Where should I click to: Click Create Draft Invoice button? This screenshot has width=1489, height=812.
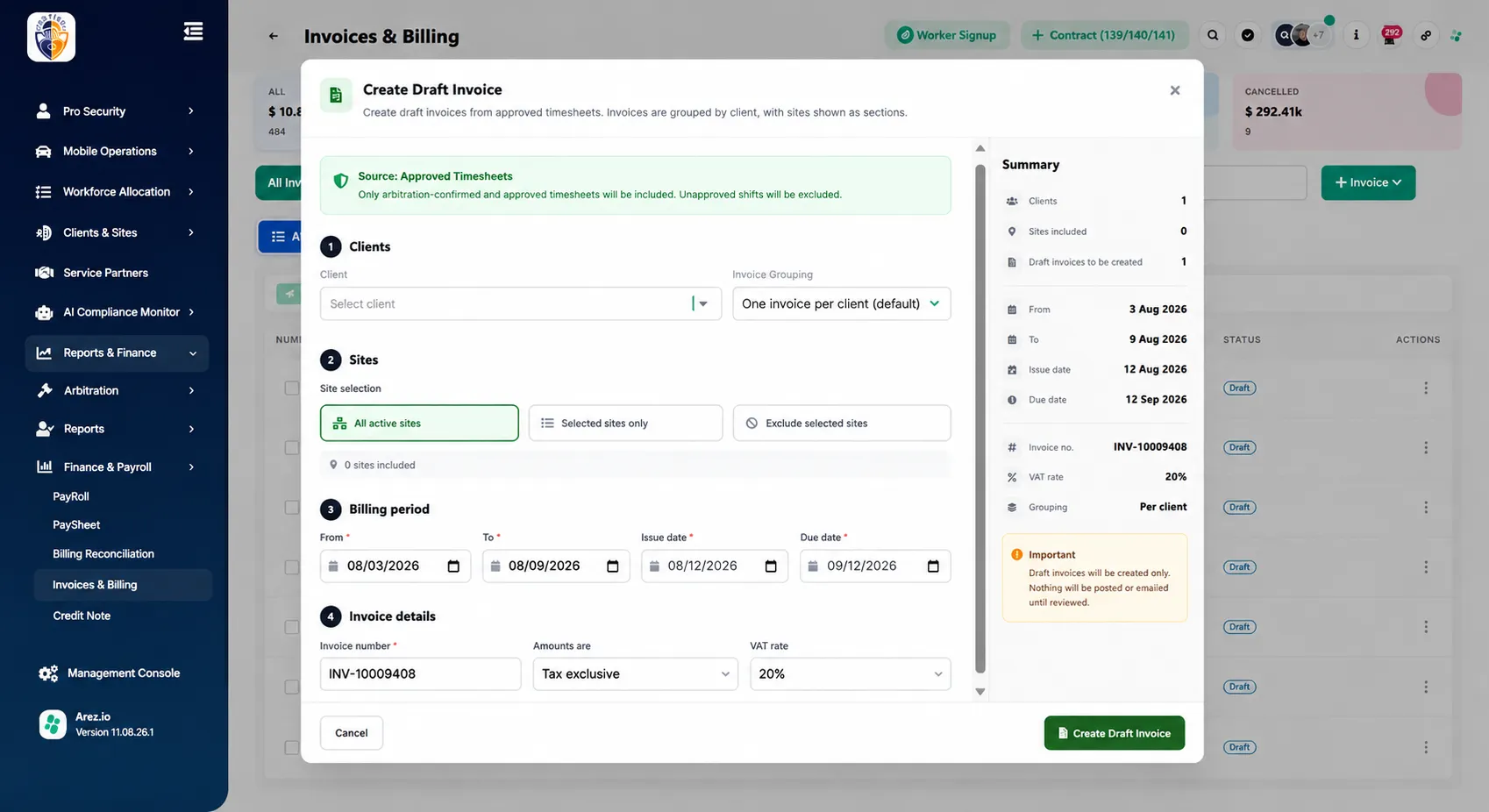click(1115, 733)
